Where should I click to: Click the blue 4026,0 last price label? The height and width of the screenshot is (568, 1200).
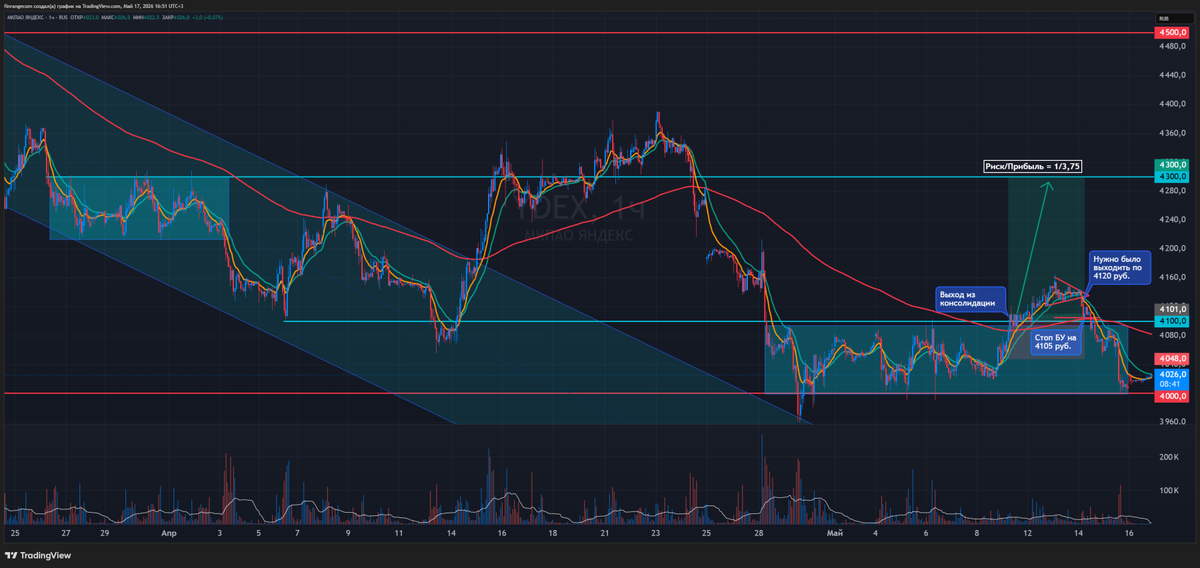tap(1171, 374)
